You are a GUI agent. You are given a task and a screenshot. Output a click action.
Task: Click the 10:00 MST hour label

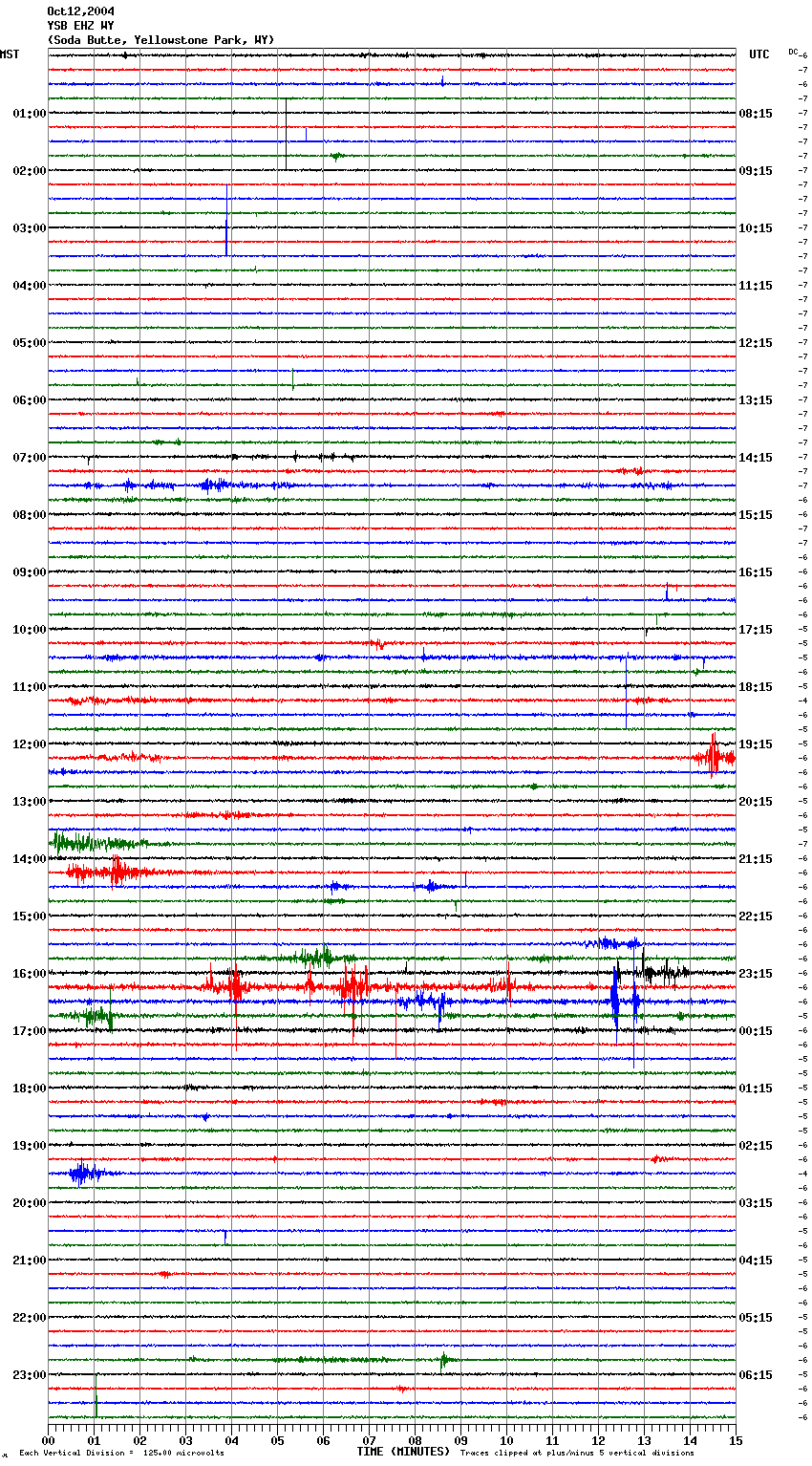[30, 630]
